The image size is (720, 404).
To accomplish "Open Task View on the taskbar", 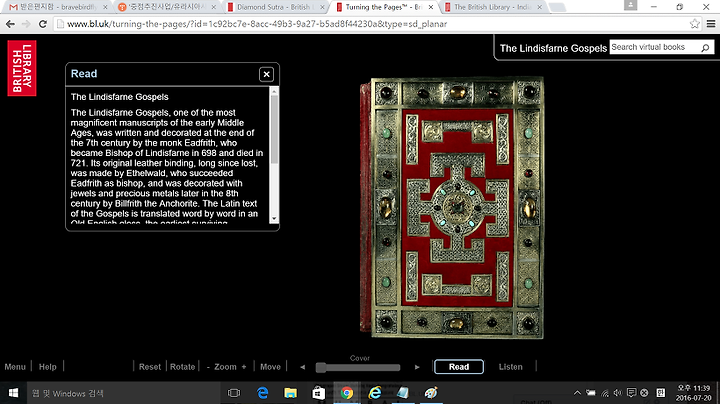I will tap(234, 393).
